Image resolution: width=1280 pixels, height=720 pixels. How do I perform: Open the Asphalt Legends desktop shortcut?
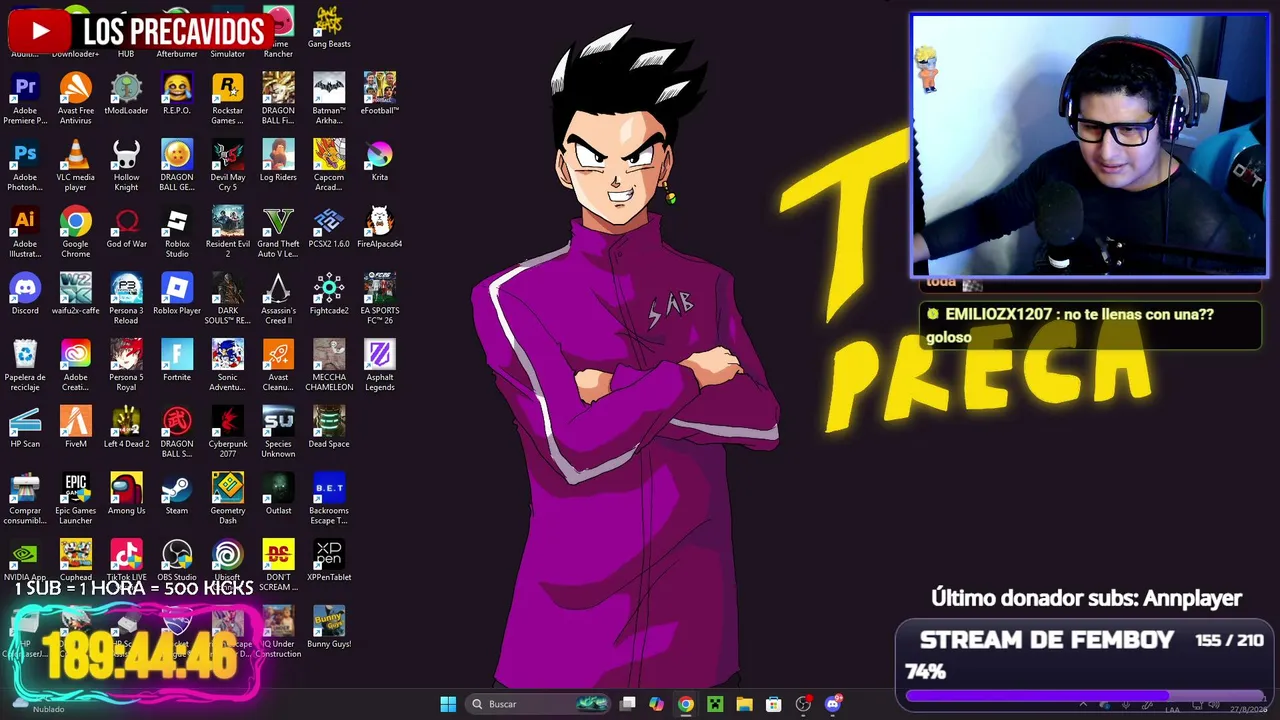[380, 365]
